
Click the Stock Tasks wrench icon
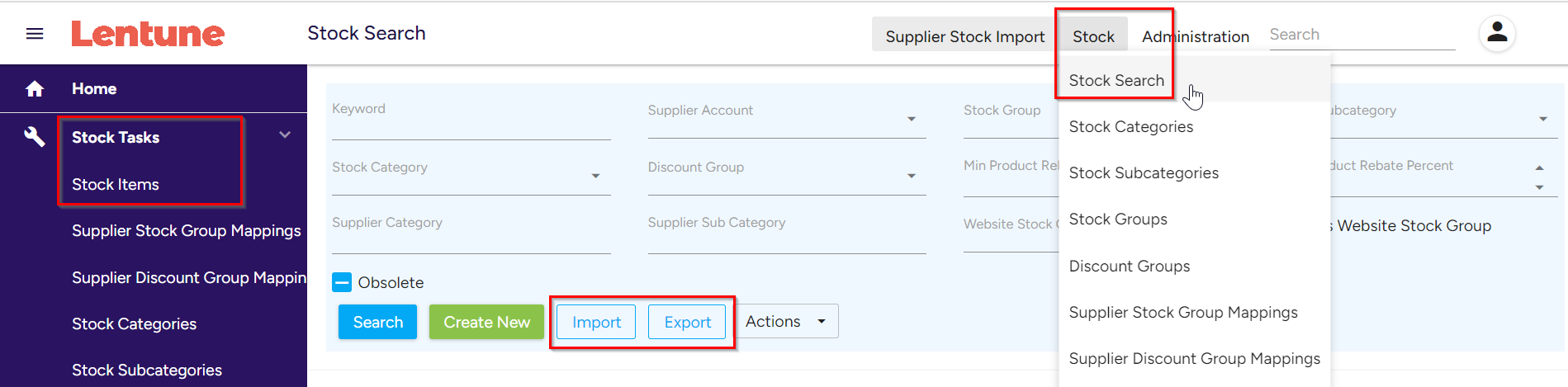pos(35,136)
